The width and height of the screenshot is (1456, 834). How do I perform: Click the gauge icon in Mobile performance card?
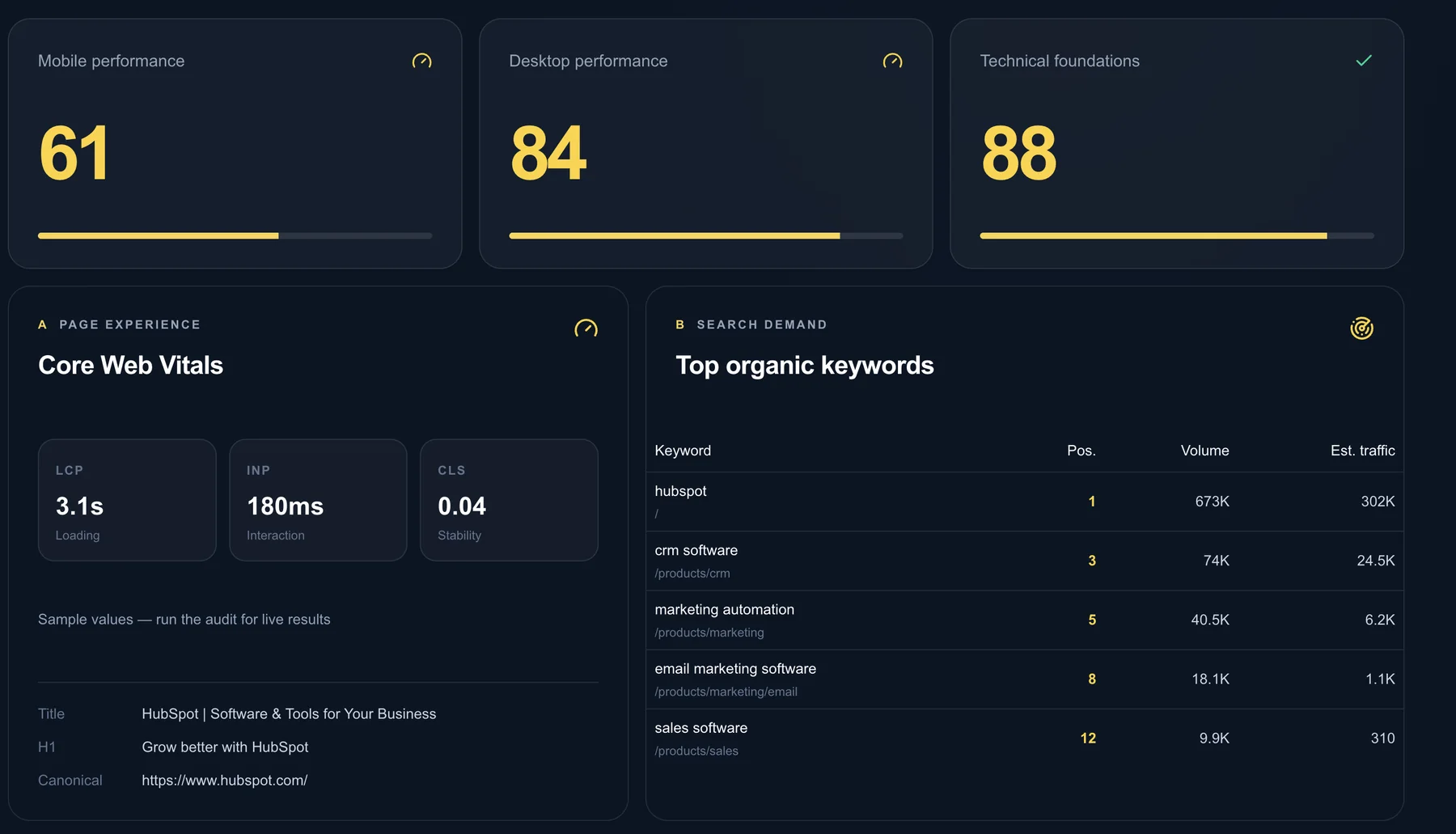(x=421, y=61)
